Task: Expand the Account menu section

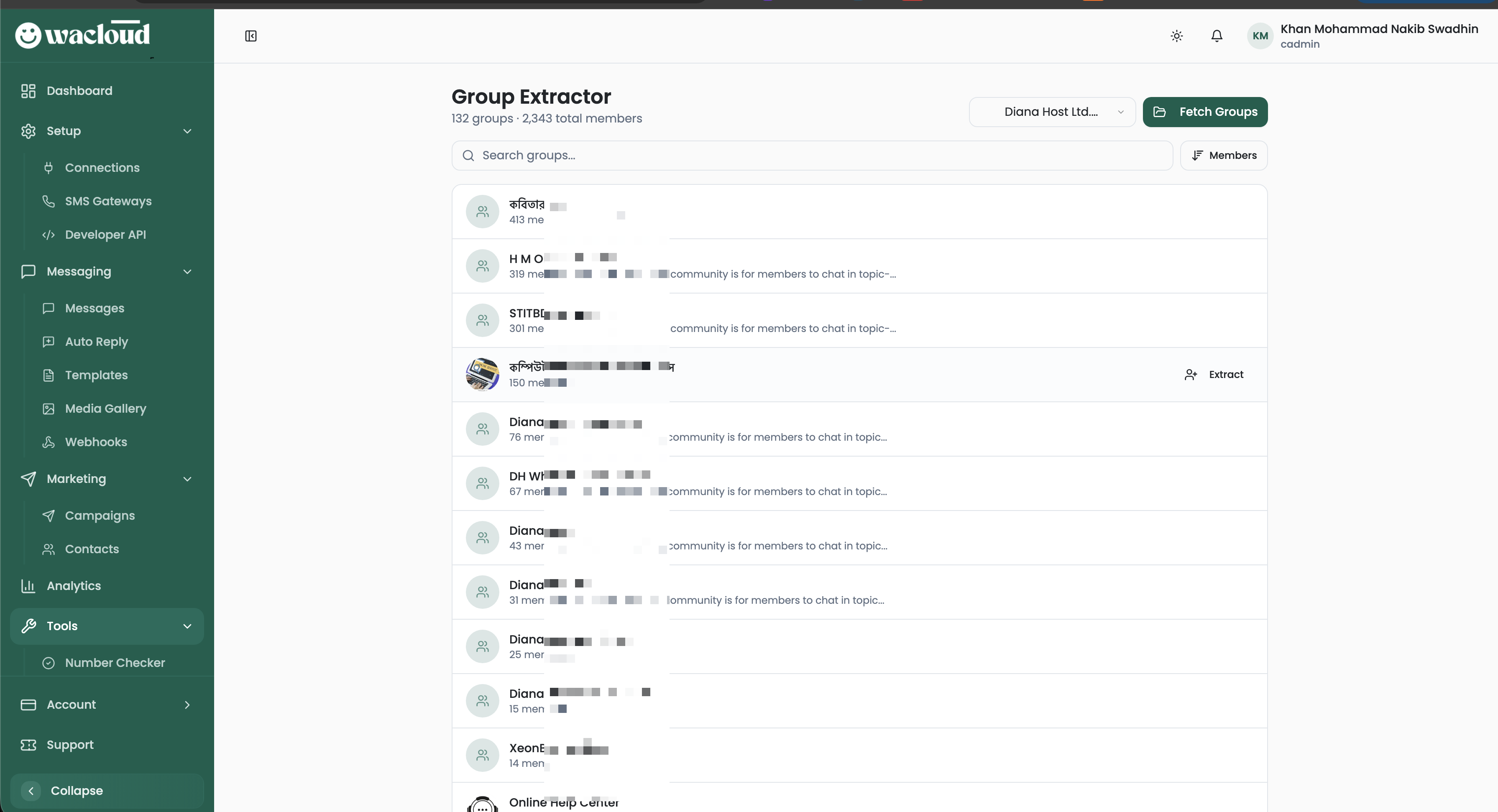Action: click(x=187, y=705)
